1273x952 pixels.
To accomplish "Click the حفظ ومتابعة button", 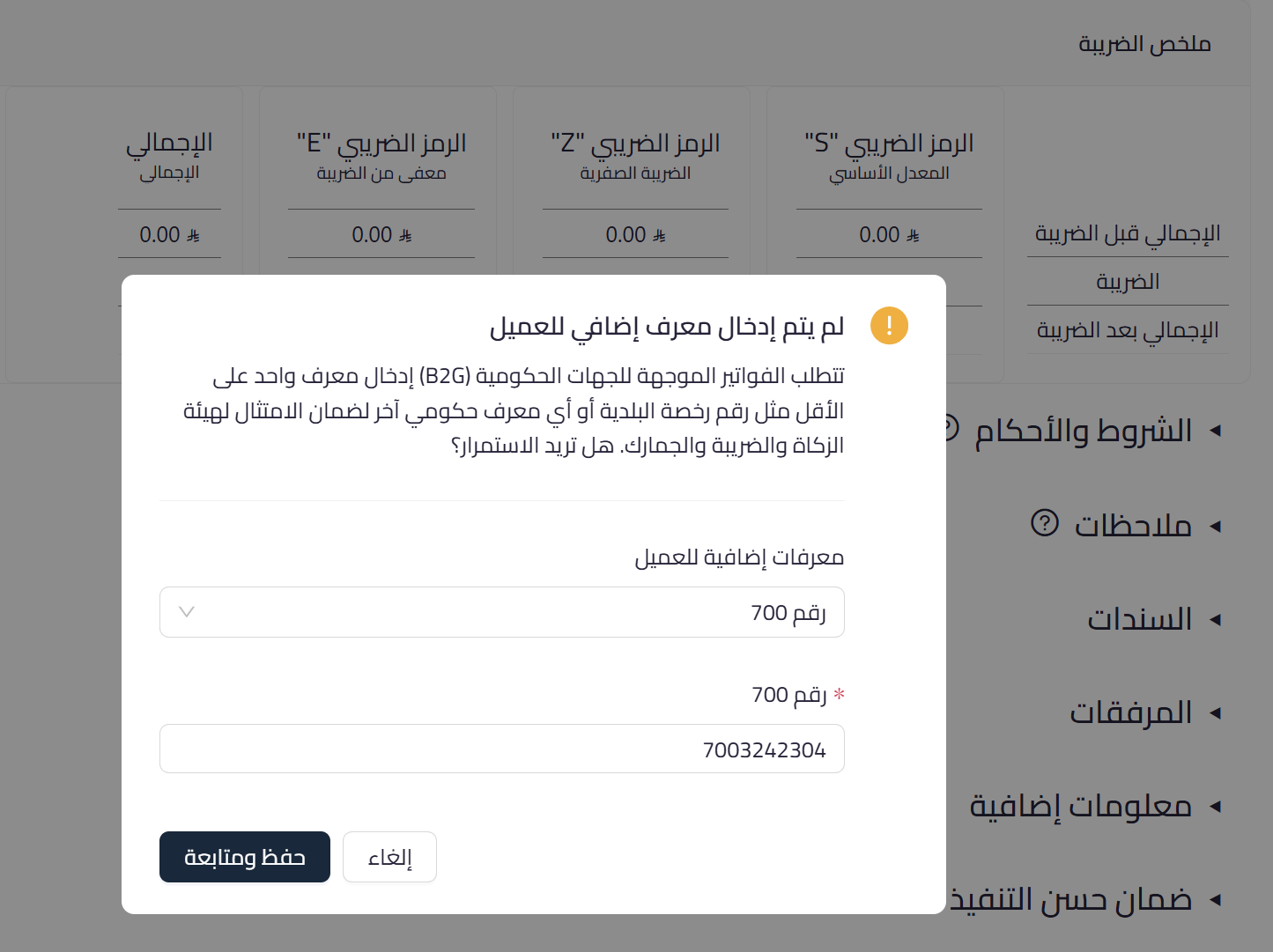I will point(244,856).
